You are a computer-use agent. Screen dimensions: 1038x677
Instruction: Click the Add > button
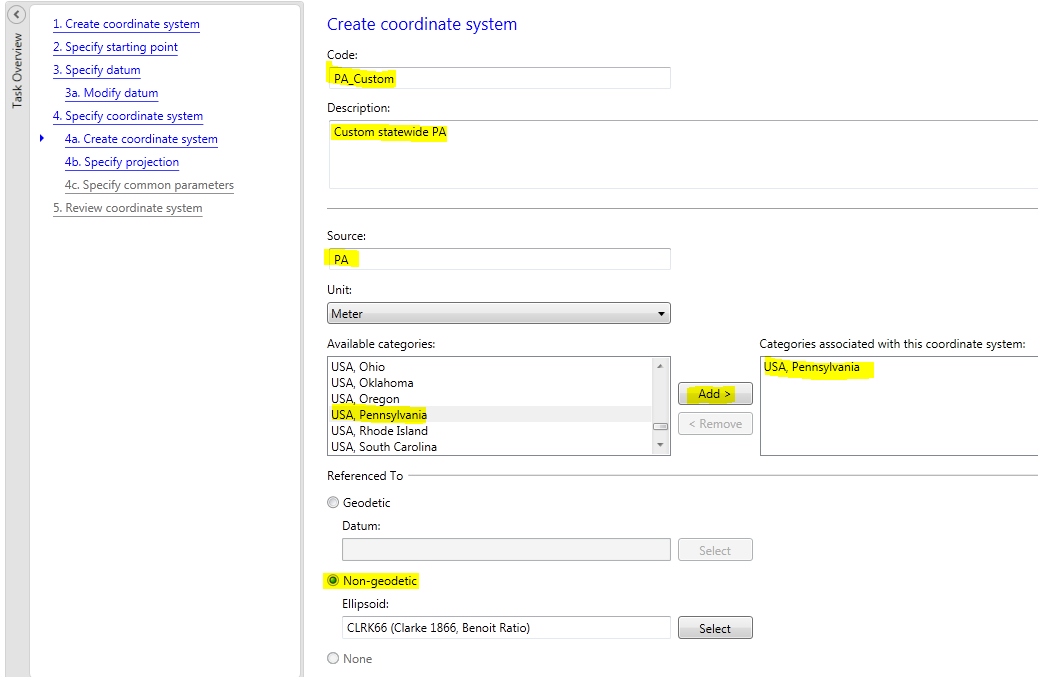(714, 394)
